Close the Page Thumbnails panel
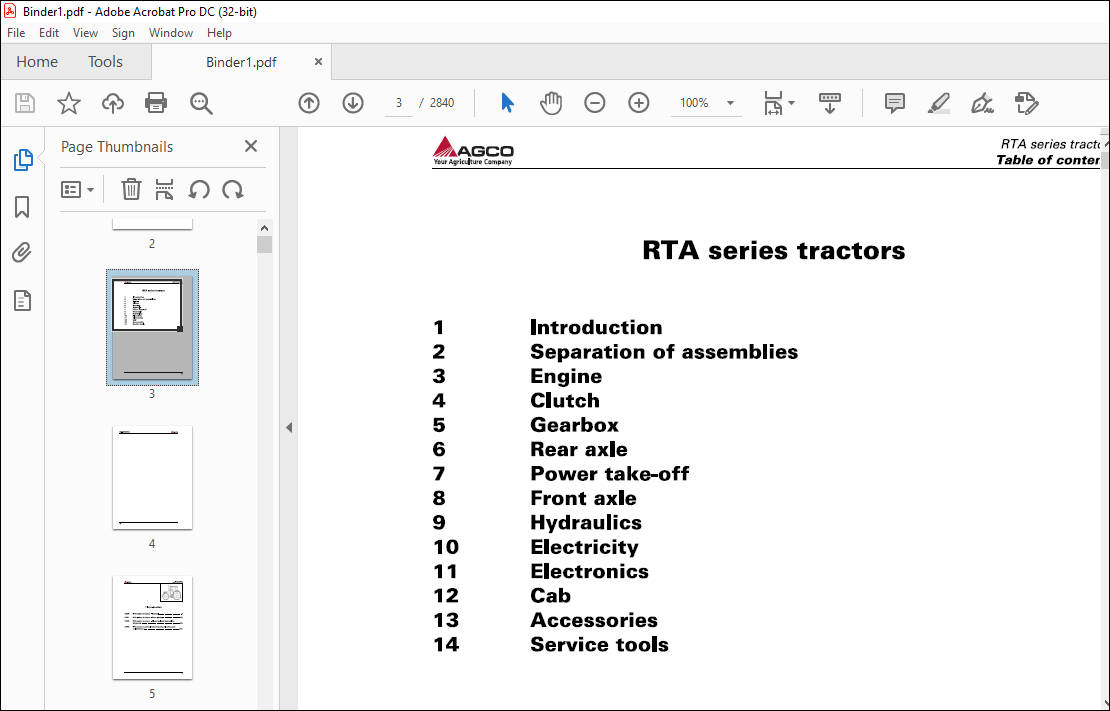The image size is (1110, 711). tap(251, 146)
